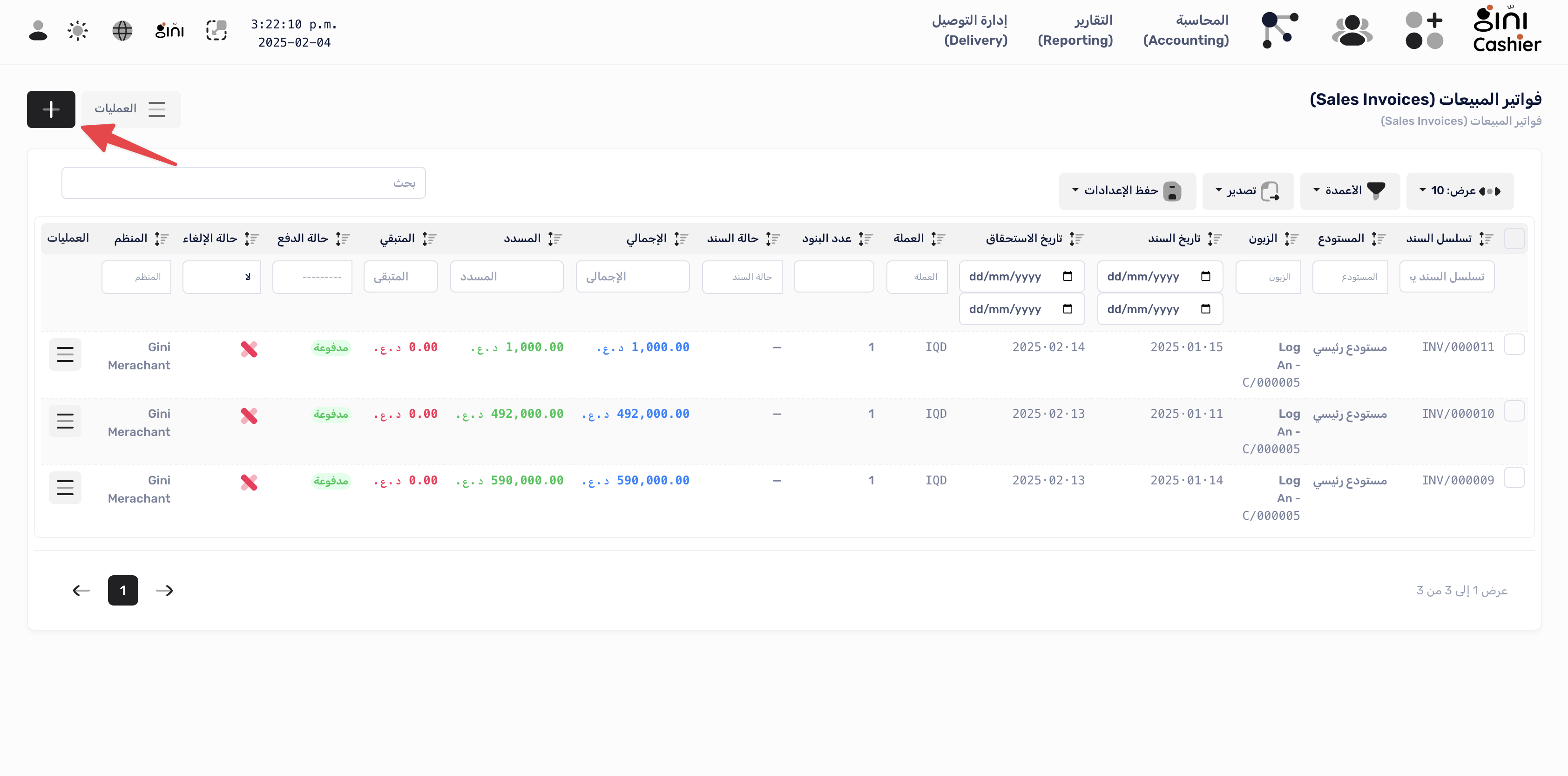Sort by حالة الإلغاء column icon

point(252,239)
